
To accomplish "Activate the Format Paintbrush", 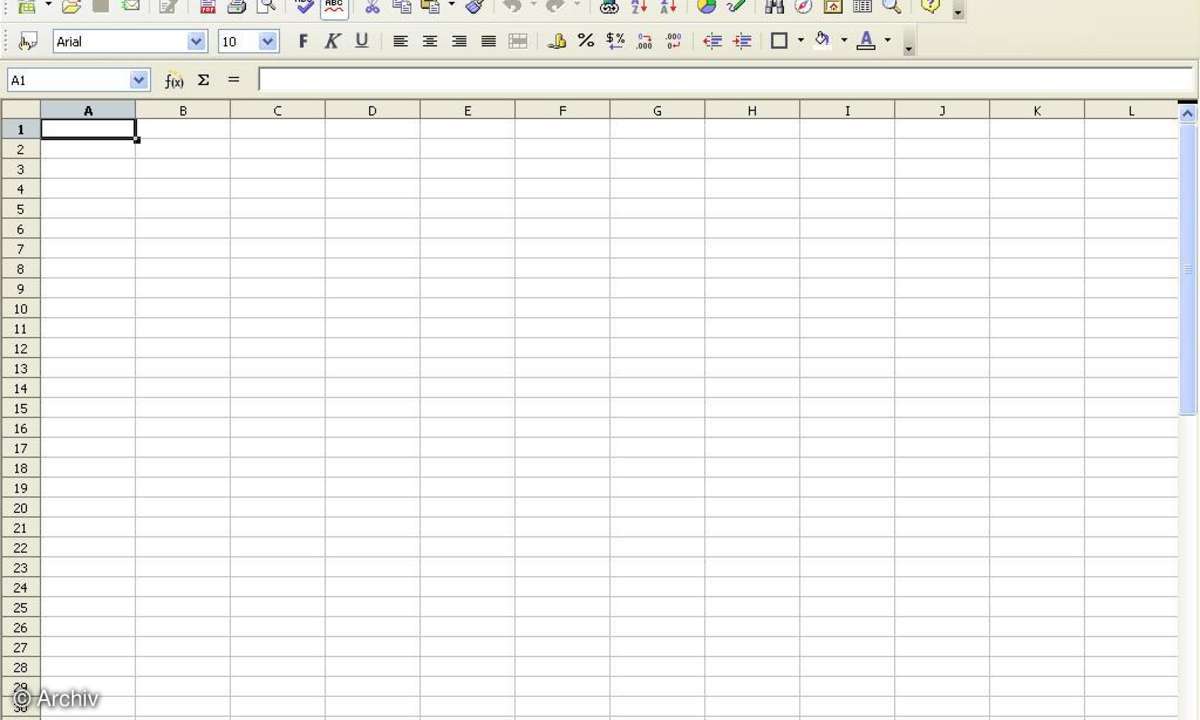I will coord(475,6).
